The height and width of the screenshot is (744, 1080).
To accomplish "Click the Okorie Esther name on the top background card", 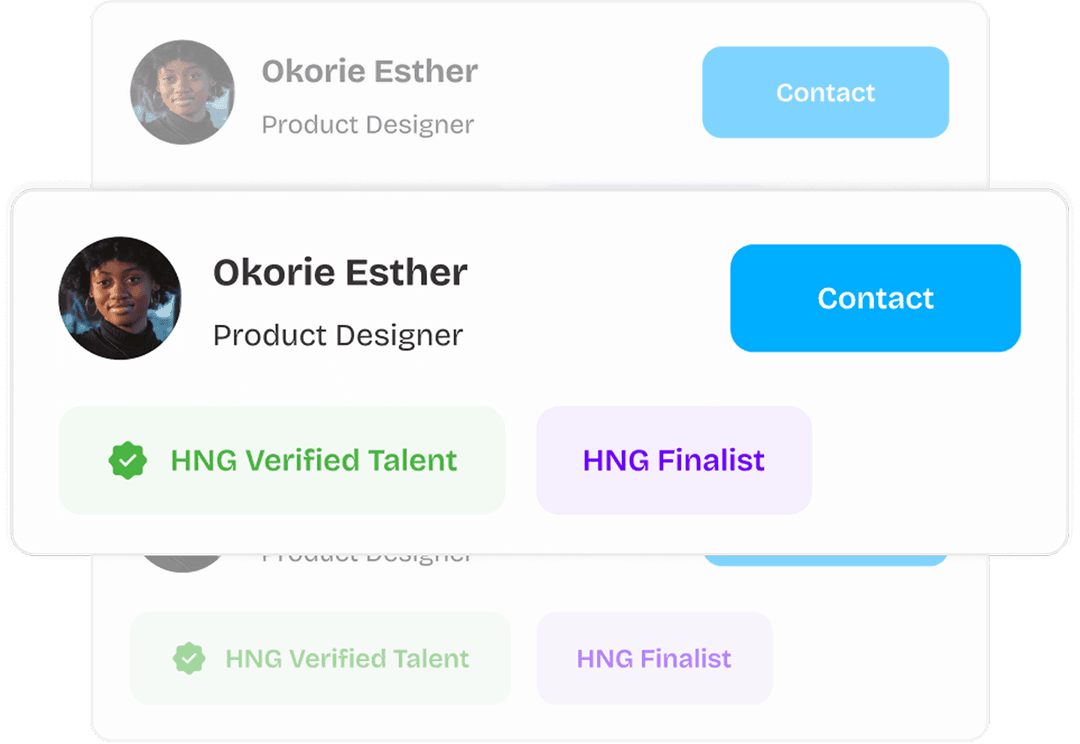I will click(369, 72).
